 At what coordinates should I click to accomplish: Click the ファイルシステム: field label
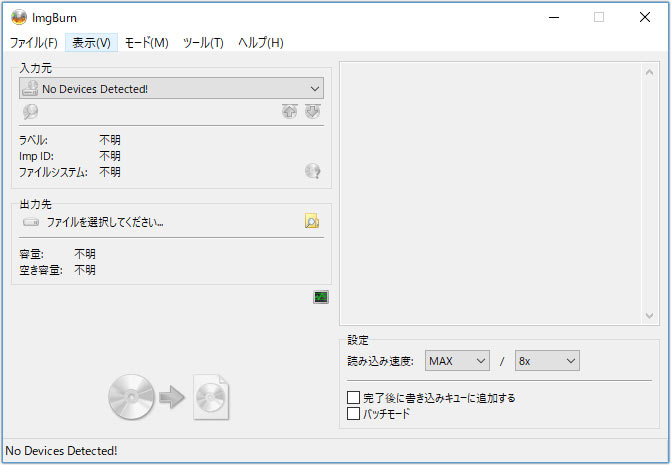53,172
